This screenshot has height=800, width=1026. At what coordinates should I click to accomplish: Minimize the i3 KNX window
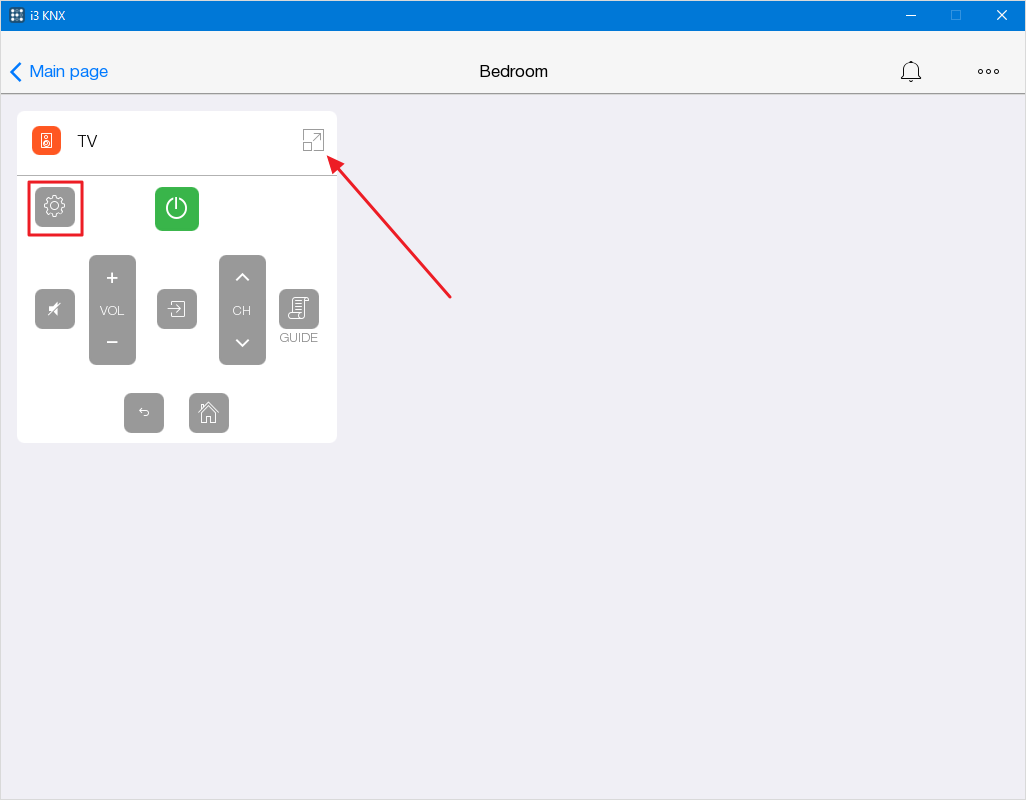[910, 15]
